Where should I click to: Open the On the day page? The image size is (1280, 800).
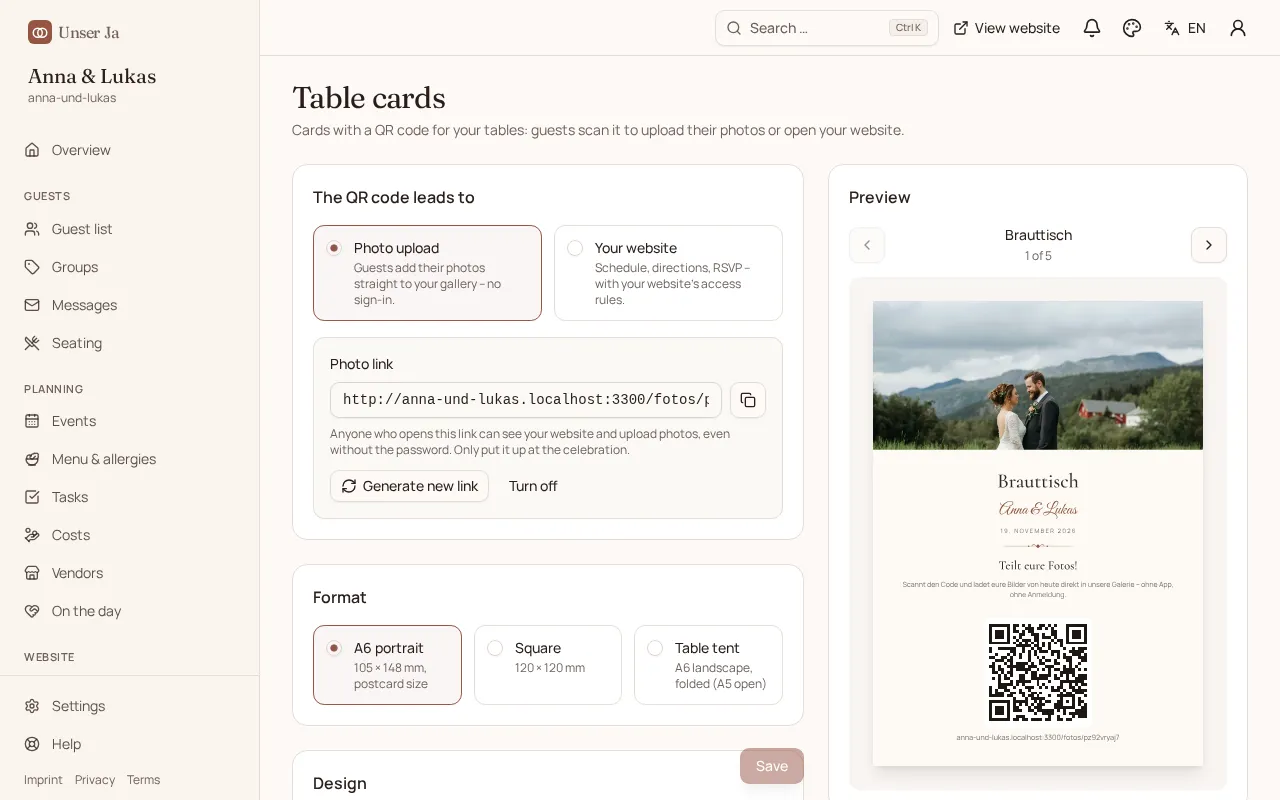pos(130,611)
